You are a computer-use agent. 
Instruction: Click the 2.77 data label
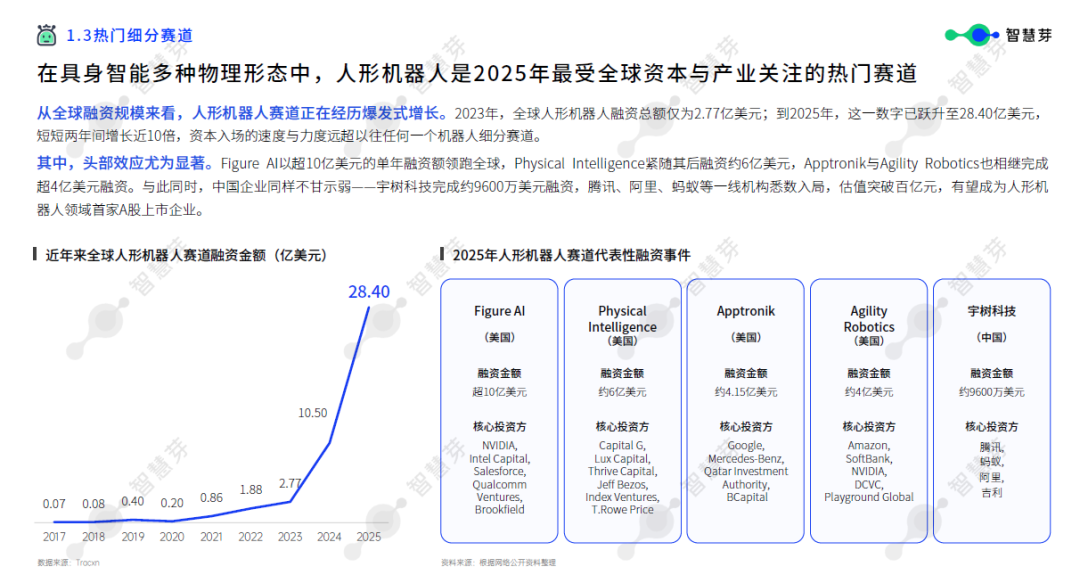tap(290, 483)
